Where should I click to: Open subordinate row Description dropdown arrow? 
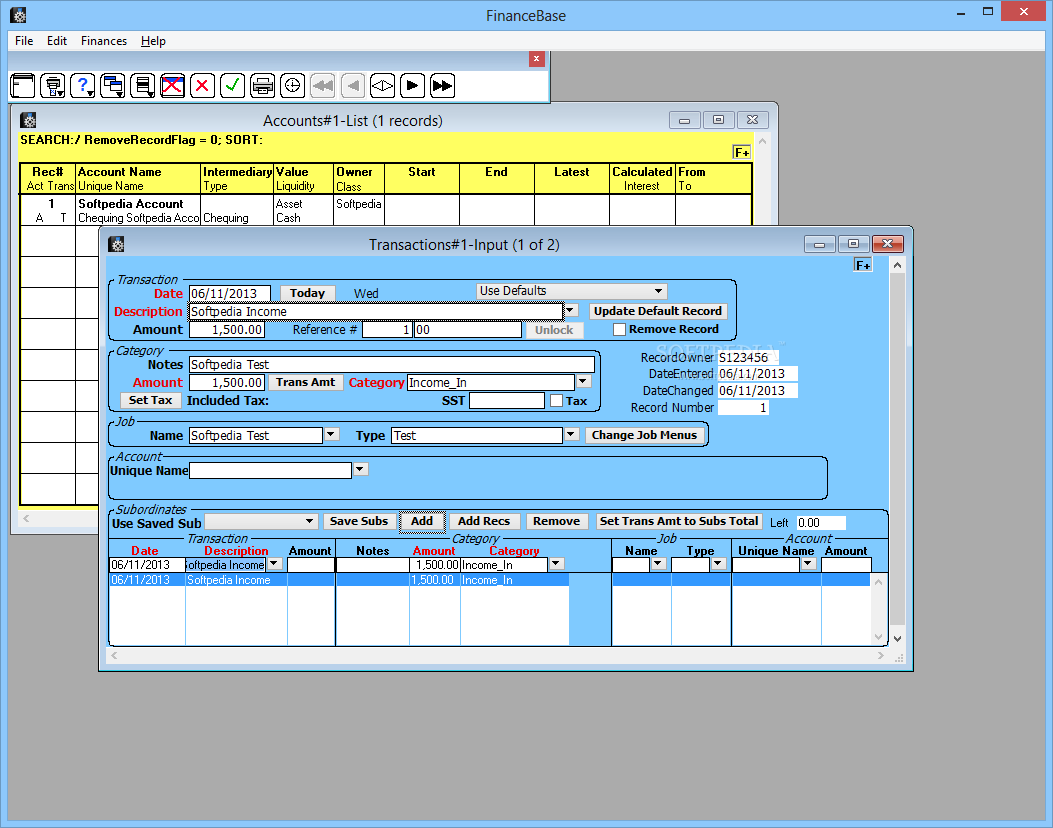(275, 564)
